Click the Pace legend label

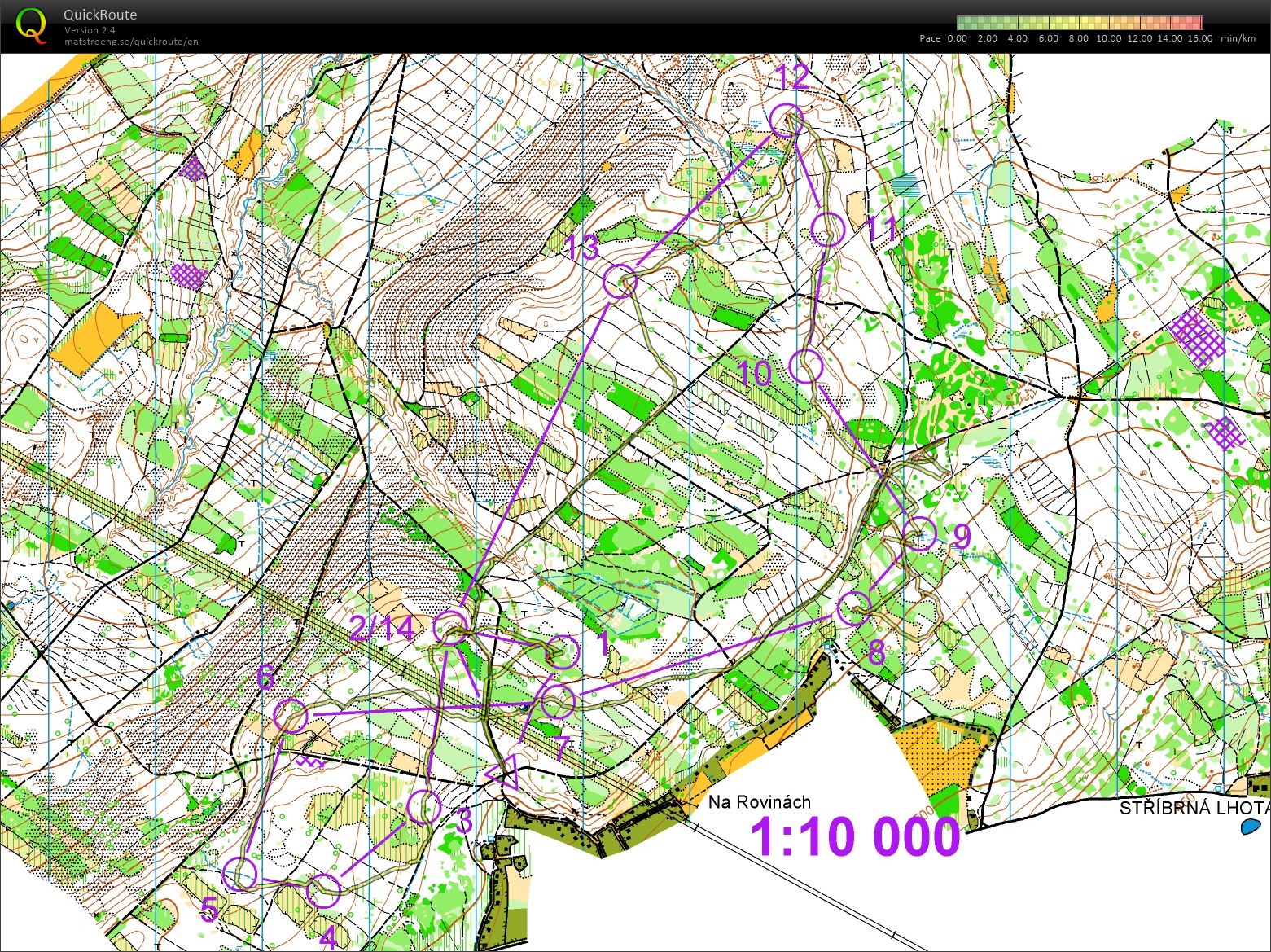click(930, 38)
